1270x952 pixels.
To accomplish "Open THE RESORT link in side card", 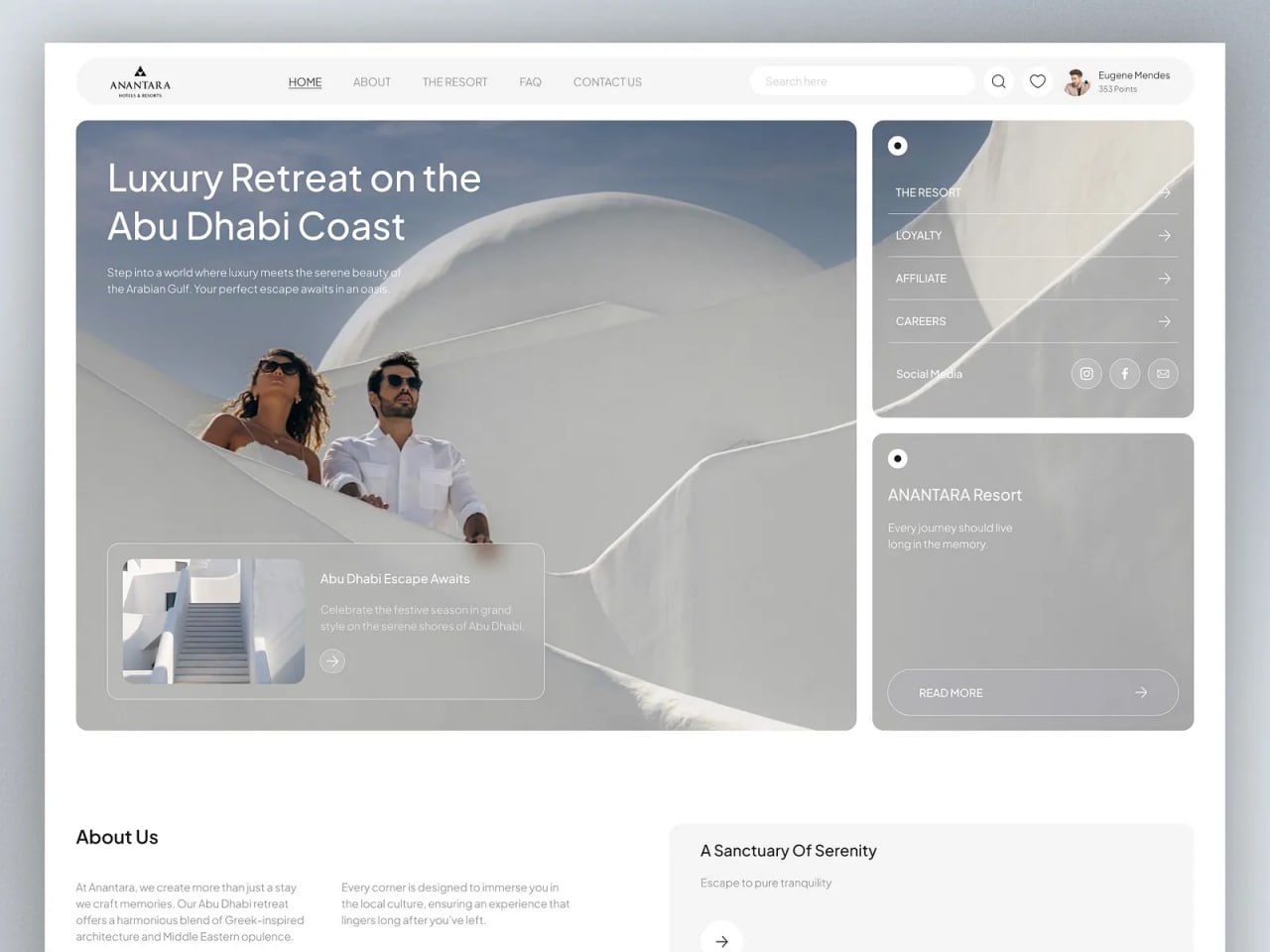I will pos(928,192).
